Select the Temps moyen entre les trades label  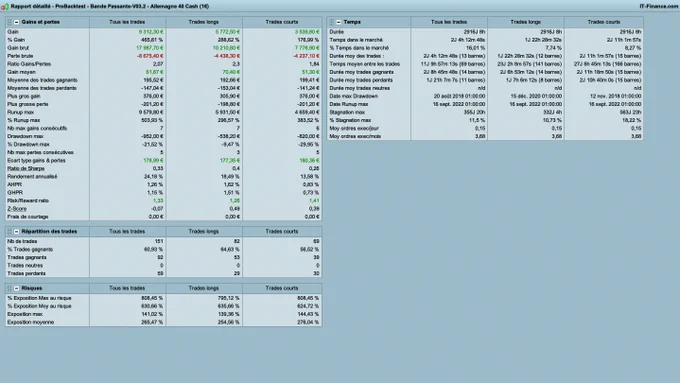365,64
